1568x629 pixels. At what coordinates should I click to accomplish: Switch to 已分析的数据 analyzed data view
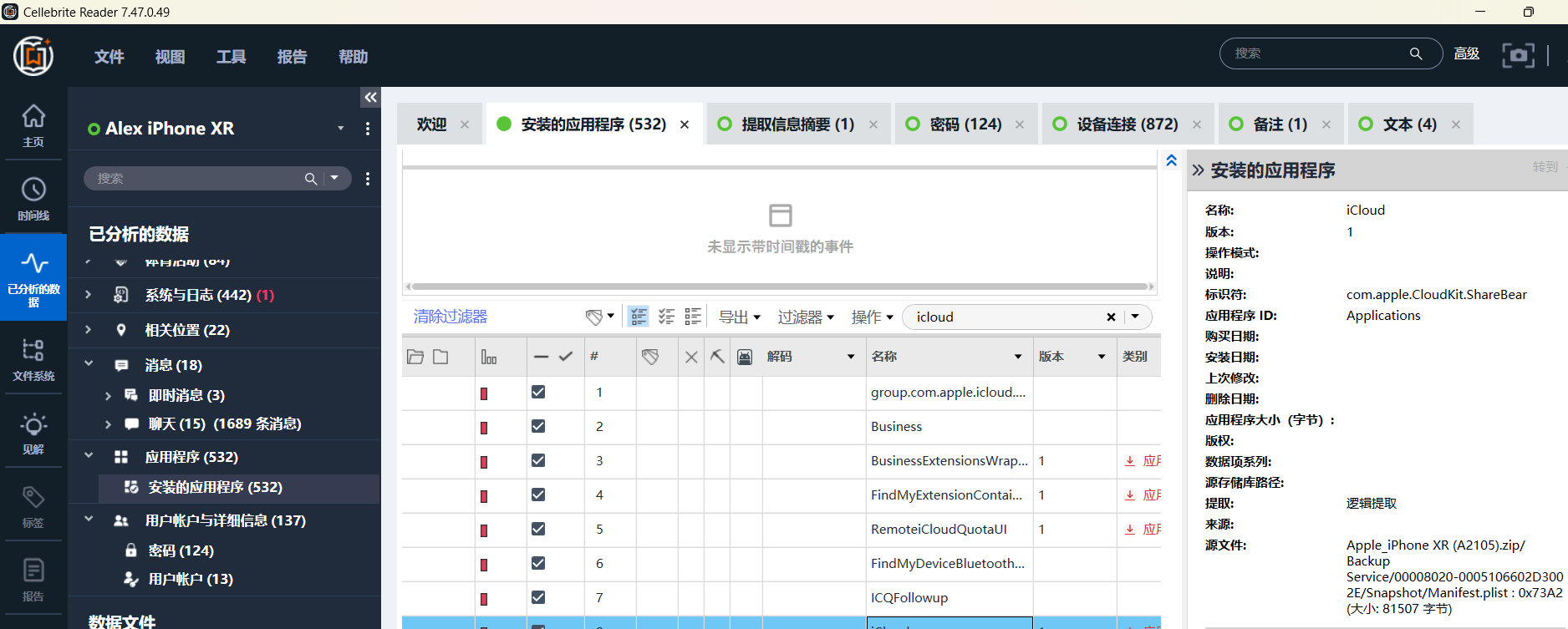click(x=33, y=276)
